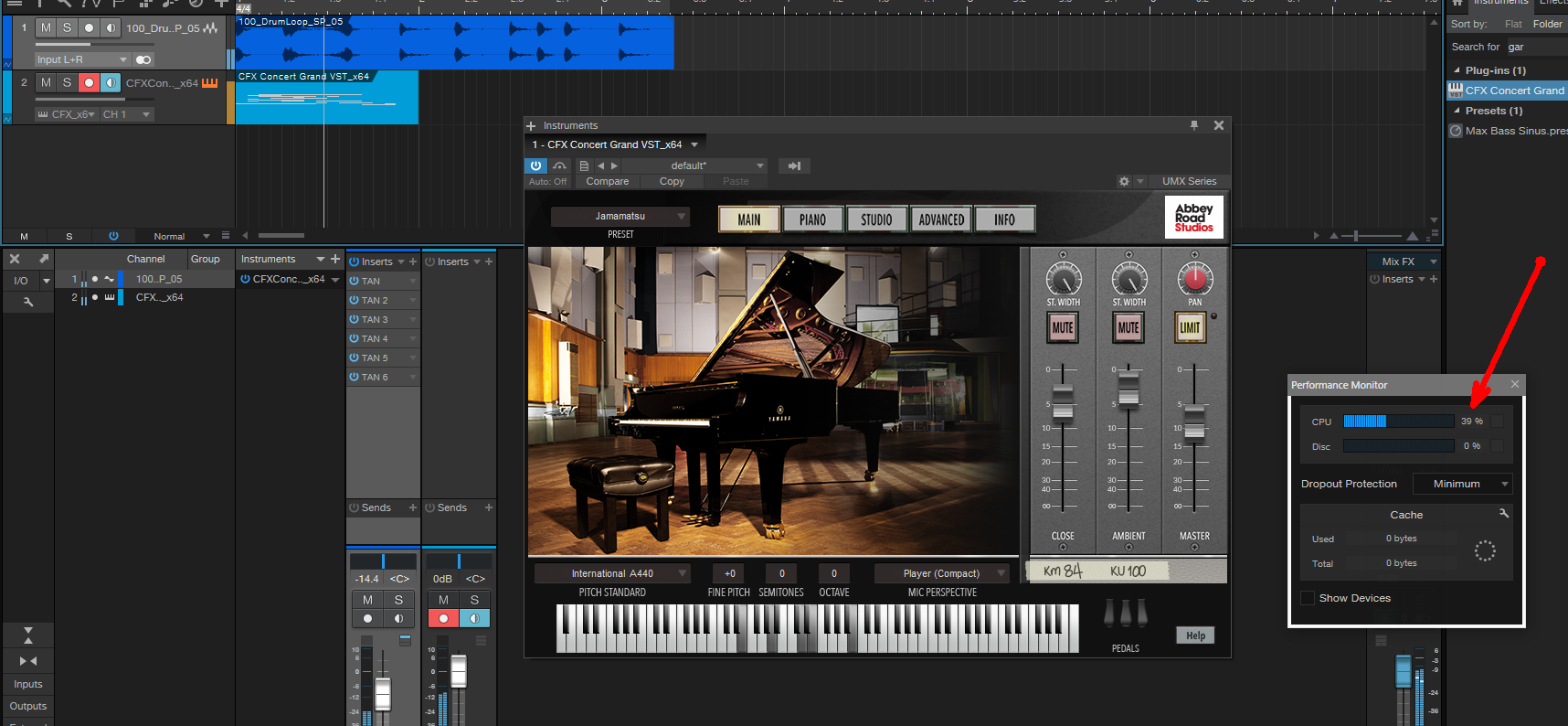This screenshot has height=726, width=1568.
Task: Toggle the stereo link icon next to Input L+R
Action: coord(143,59)
